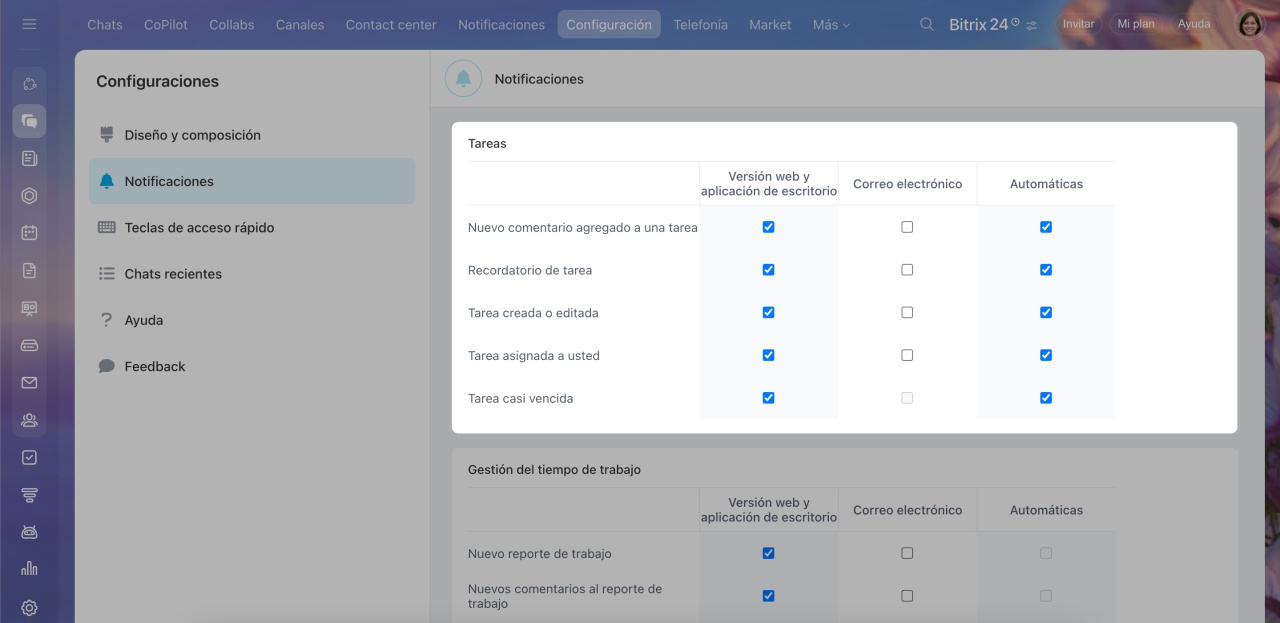Open Ayuda in the Configuraciones sidebar

point(252,320)
